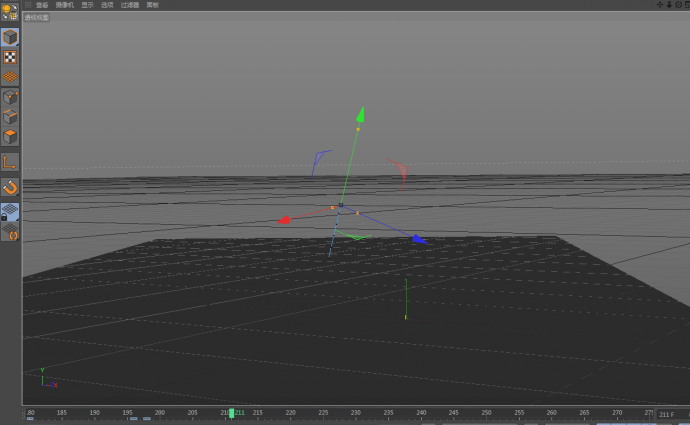Toggle the Locked Workplane icon

(10, 212)
